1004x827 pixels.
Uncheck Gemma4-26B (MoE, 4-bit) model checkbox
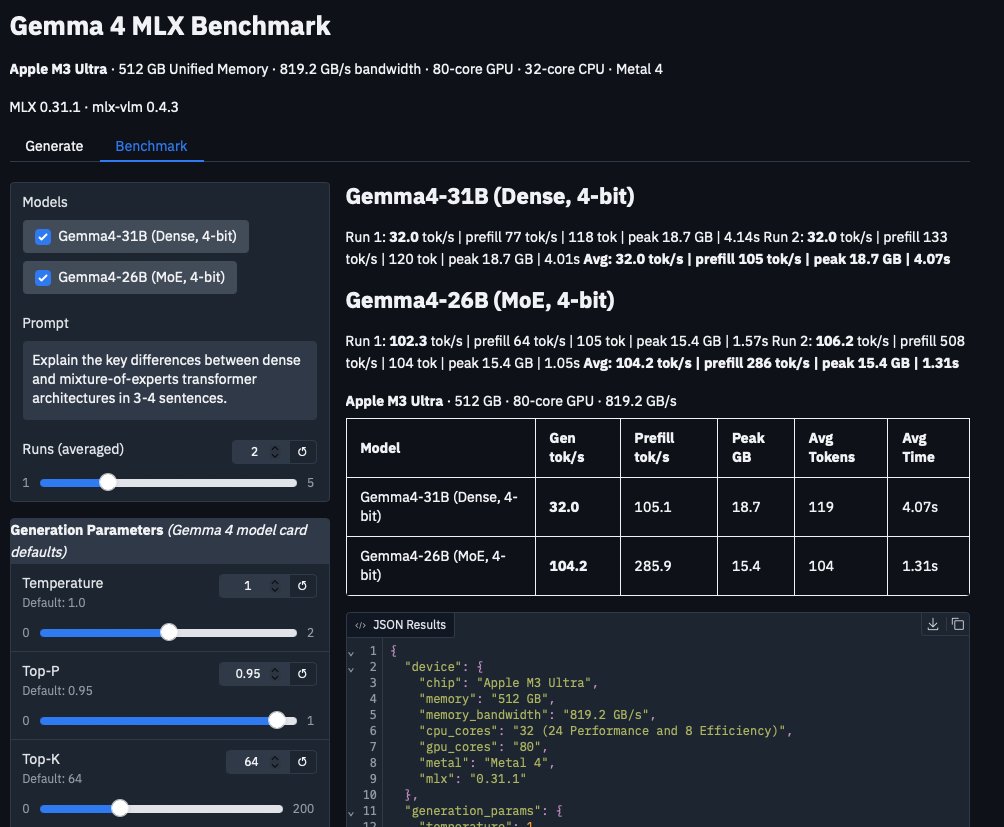(43, 278)
